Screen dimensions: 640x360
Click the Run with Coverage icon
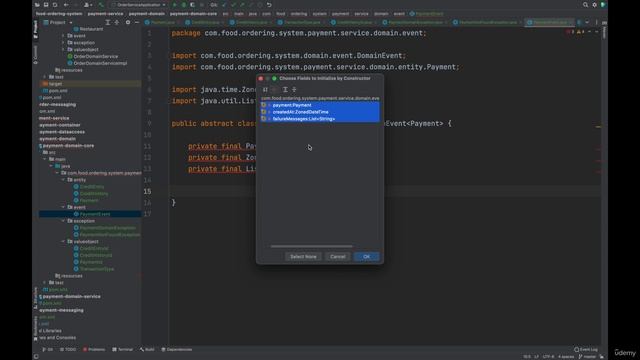point(192,5)
